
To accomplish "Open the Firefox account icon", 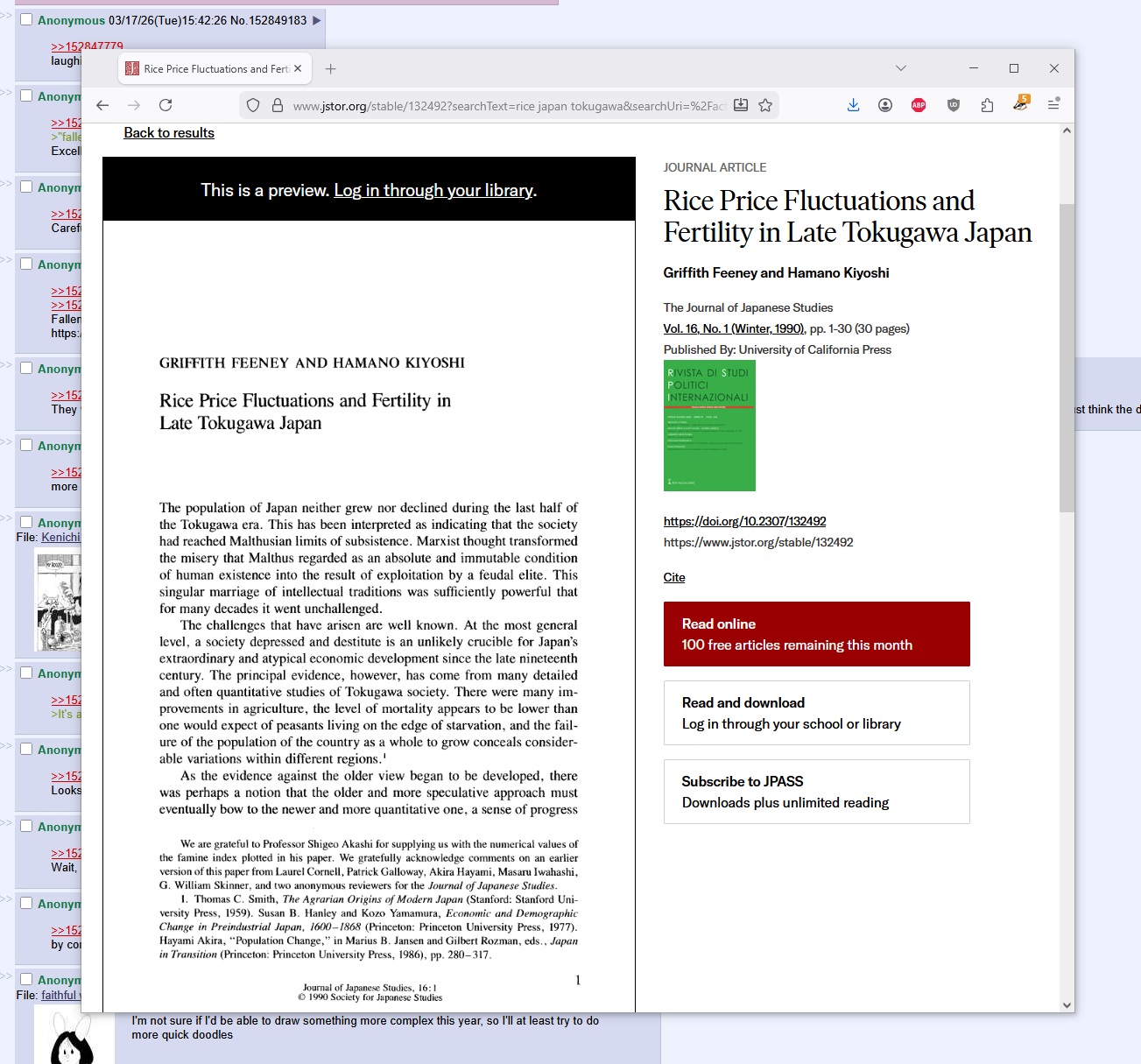I will pyautogui.click(x=885, y=105).
